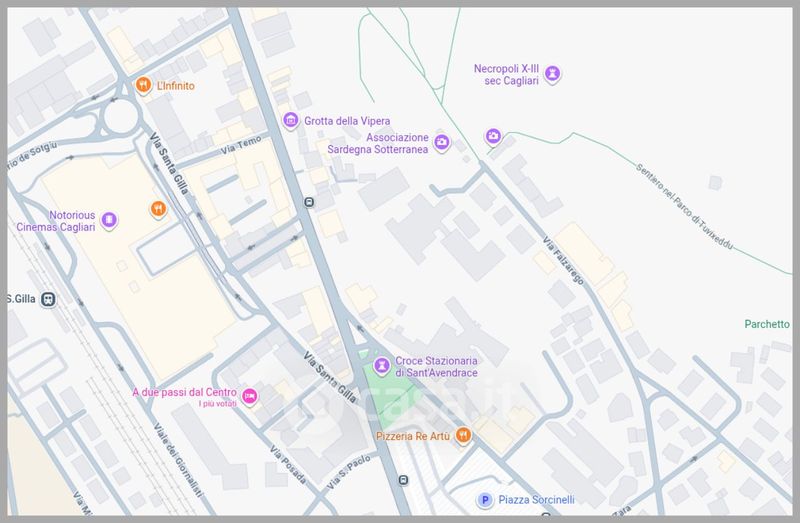Open the Pizzeria Re Artù text label
The height and width of the screenshot is (523, 800).
pos(414,437)
